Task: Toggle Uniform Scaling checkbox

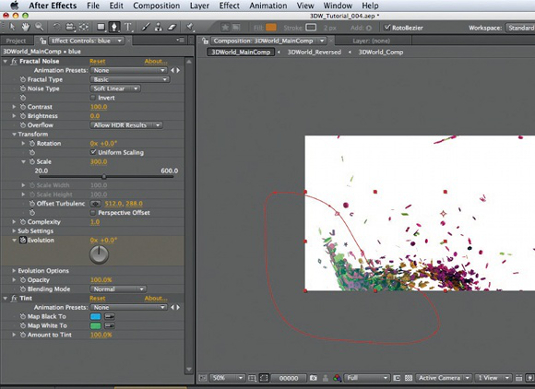Action: pos(93,152)
